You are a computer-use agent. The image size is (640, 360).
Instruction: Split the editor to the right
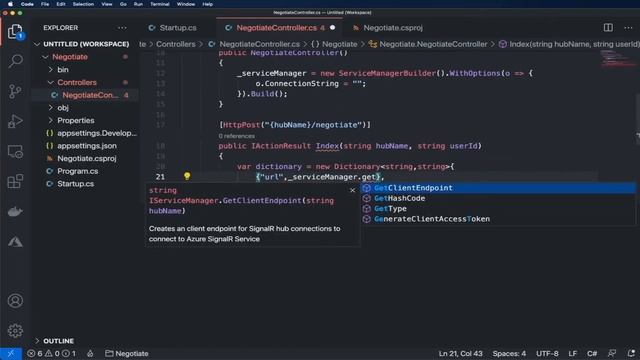pyautogui.click(x=608, y=28)
